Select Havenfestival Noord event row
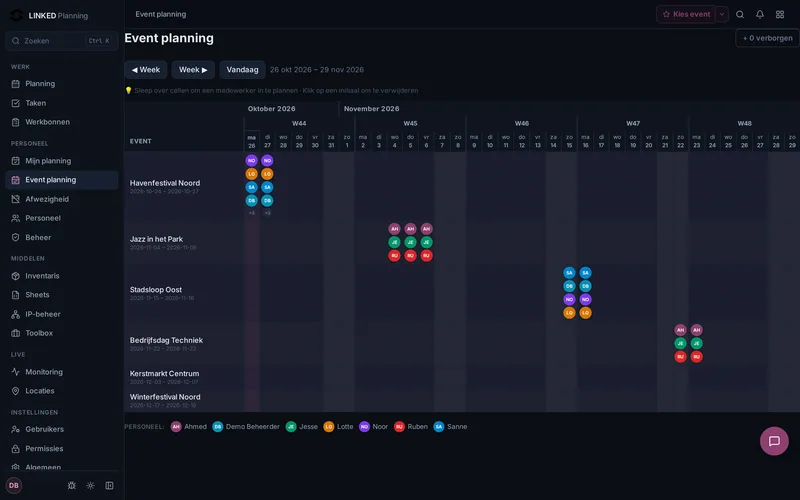 point(165,183)
